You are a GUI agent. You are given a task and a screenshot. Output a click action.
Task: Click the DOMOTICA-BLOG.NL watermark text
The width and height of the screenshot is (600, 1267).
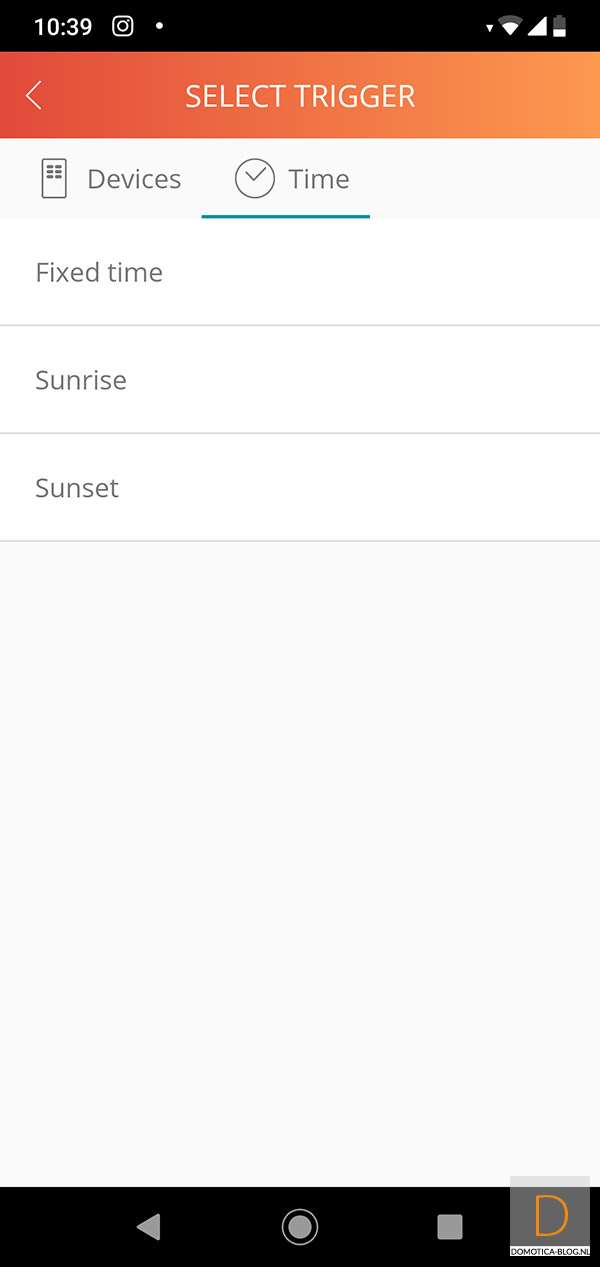(x=550, y=1251)
